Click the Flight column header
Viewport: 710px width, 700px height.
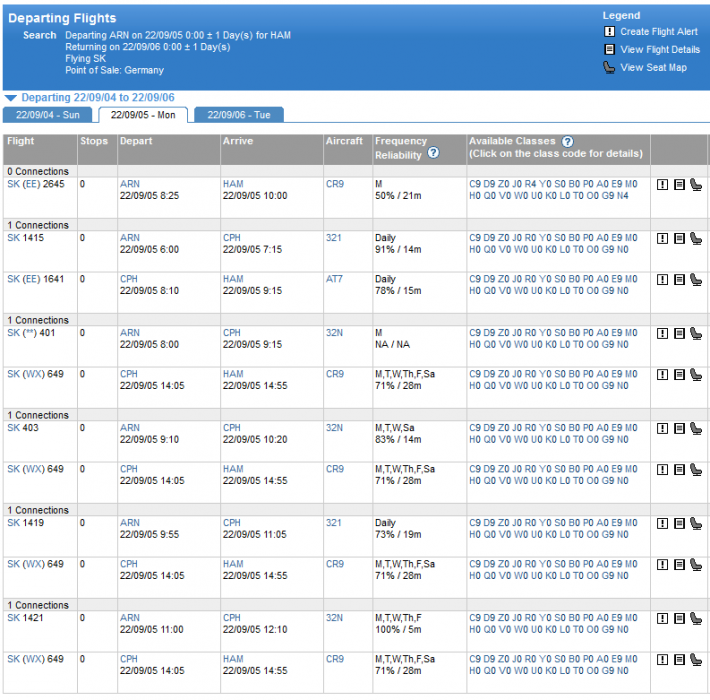[x=21, y=142]
